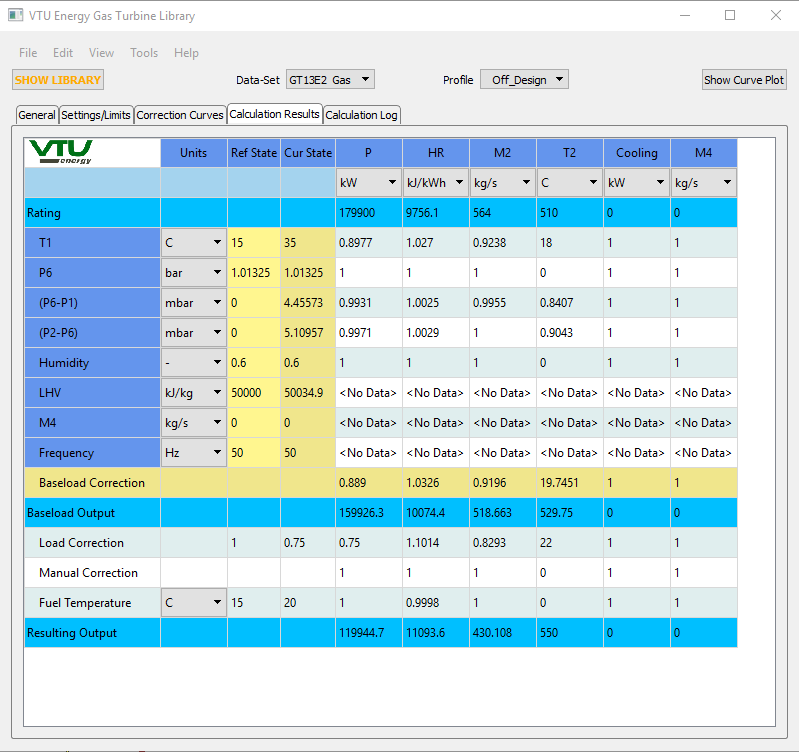This screenshot has height=752, width=799.
Task: Open the M4 row kg/s units dropdown
Action: [x=194, y=423]
